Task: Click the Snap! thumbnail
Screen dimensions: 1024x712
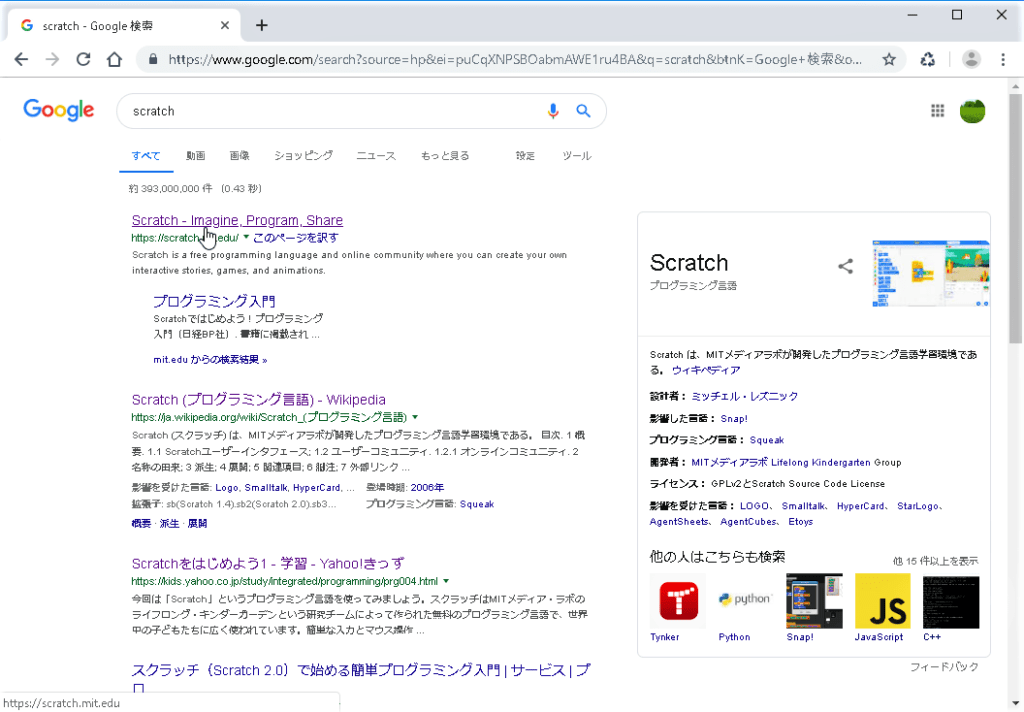Action: (x=814, y=601)
